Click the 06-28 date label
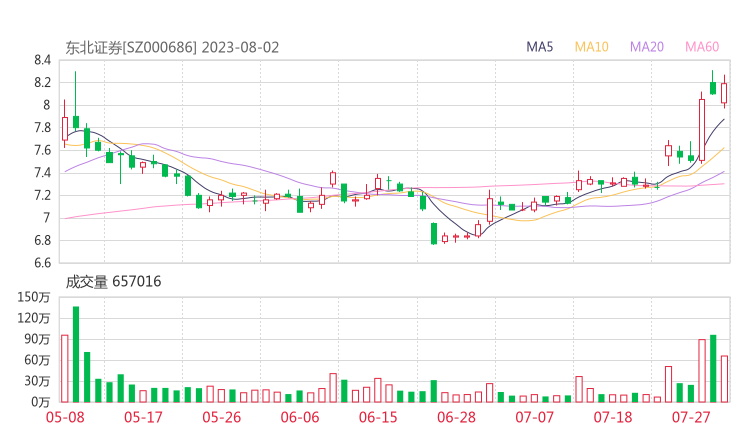 (x=456, y=417)
